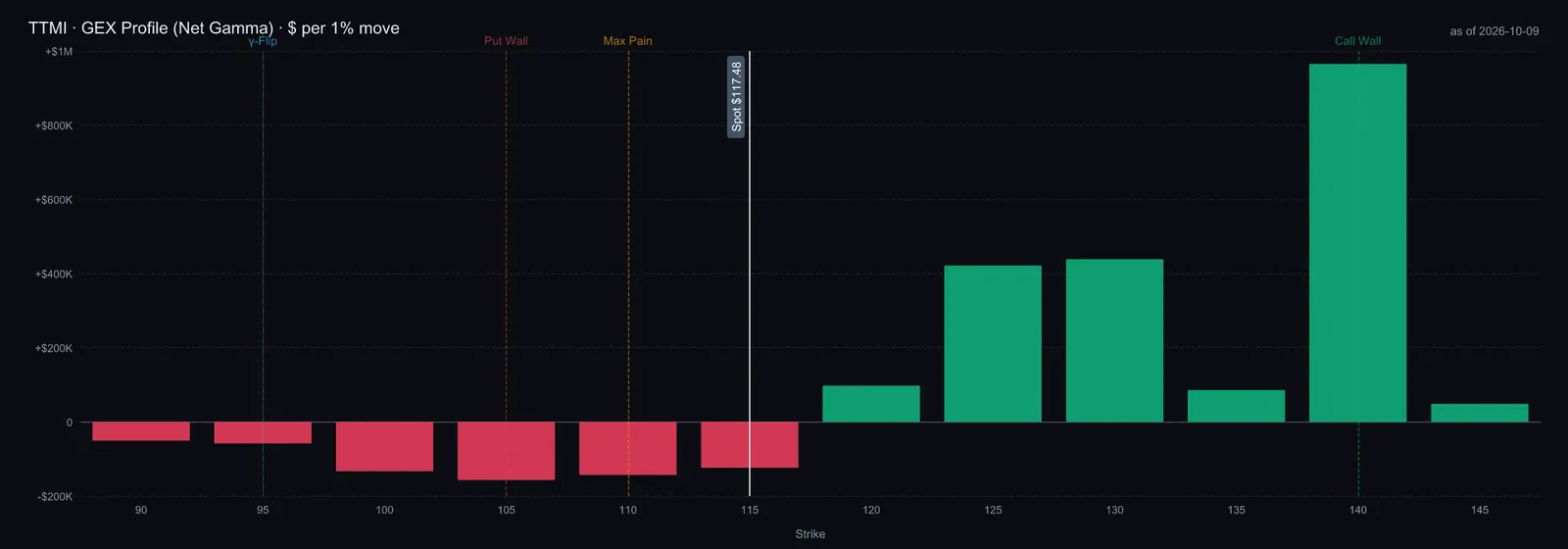Click the 0 y-axis label
This screenshot has width=1568, height=549.
coord(70,423)
